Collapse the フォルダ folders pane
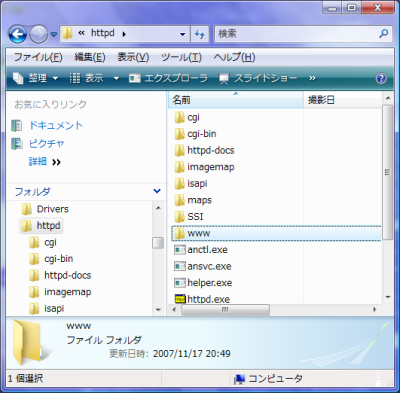Viewport: 400px width, 393px height. pyautogui.click(x=157, y=191)
